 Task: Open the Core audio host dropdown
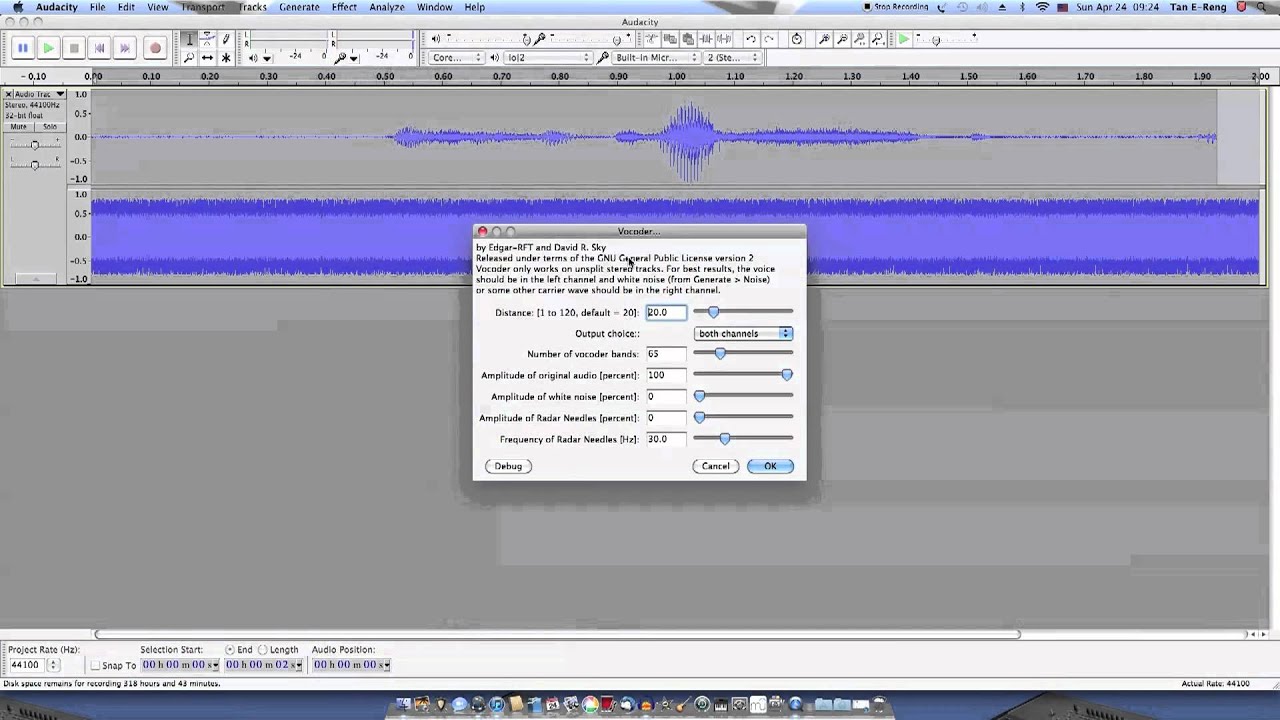(456, 58)
